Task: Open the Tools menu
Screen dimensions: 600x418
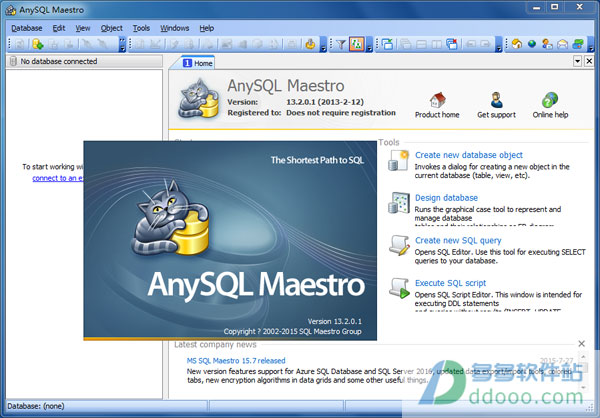Action: point(141,28)
